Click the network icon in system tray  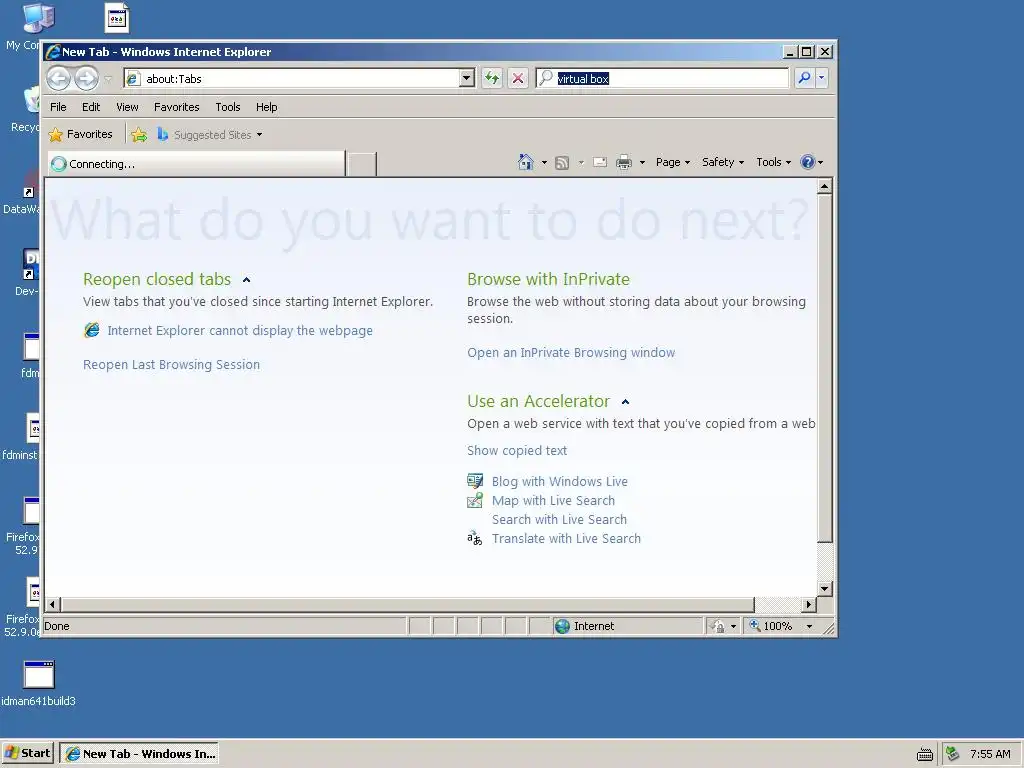pyautogui.click(x=953, y=754)
